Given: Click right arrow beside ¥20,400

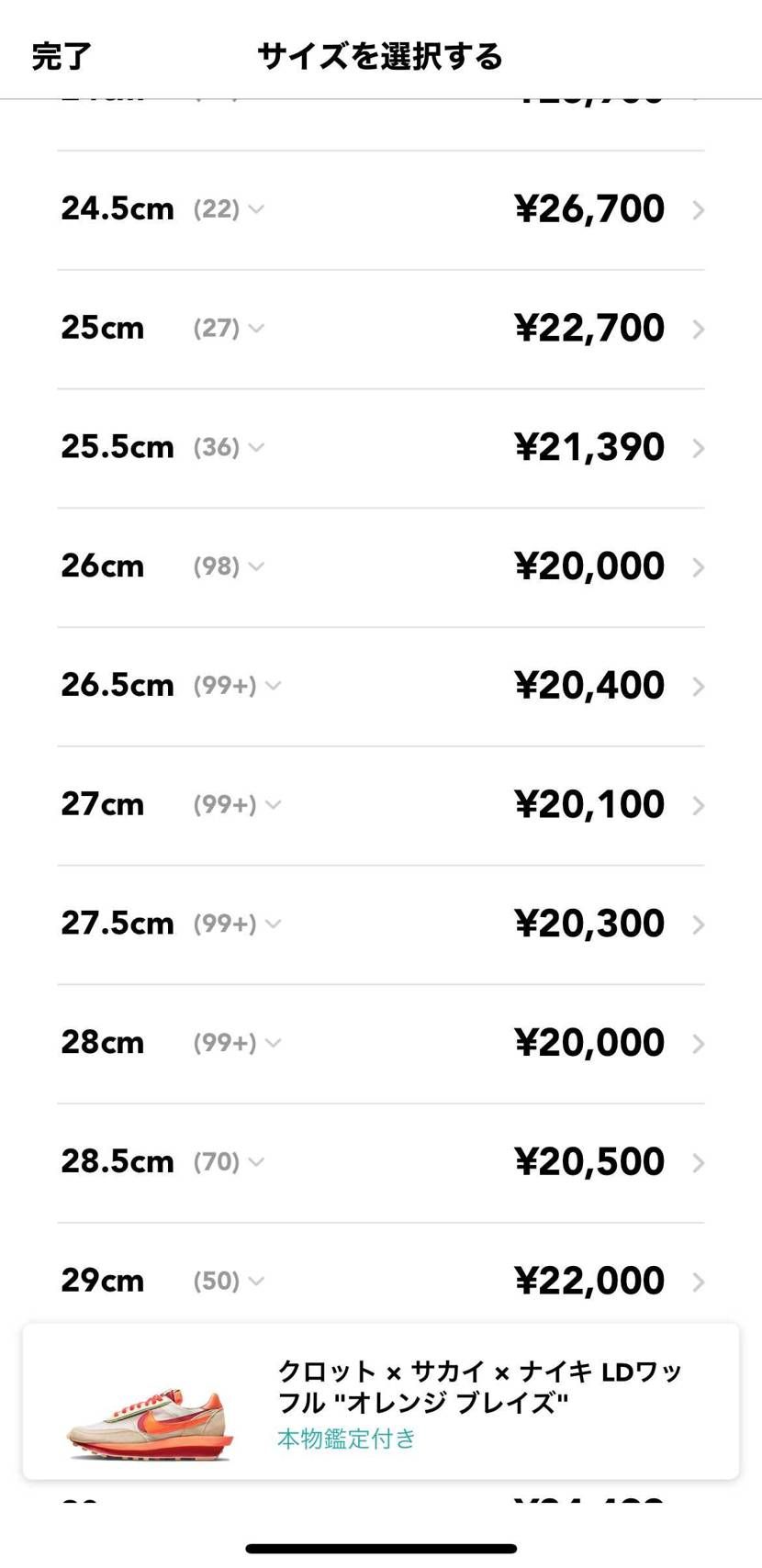Looking at the screenshot, I should point(699,687).
